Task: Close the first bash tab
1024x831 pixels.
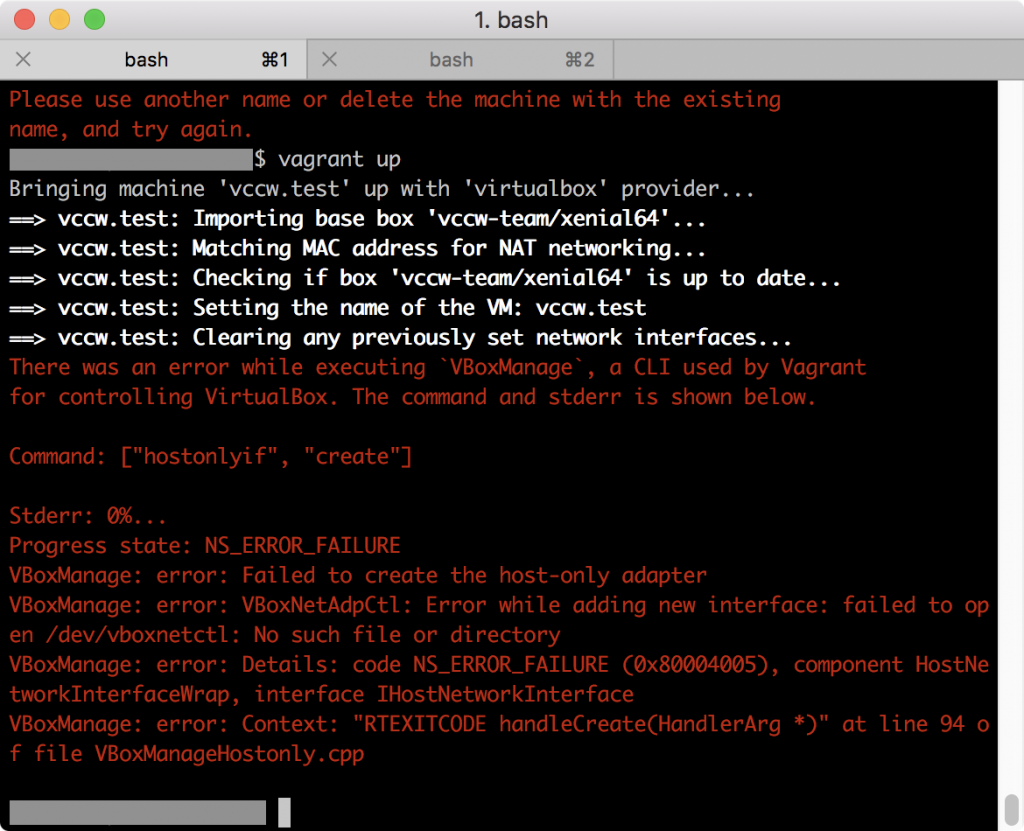Action: click(24, 60)
